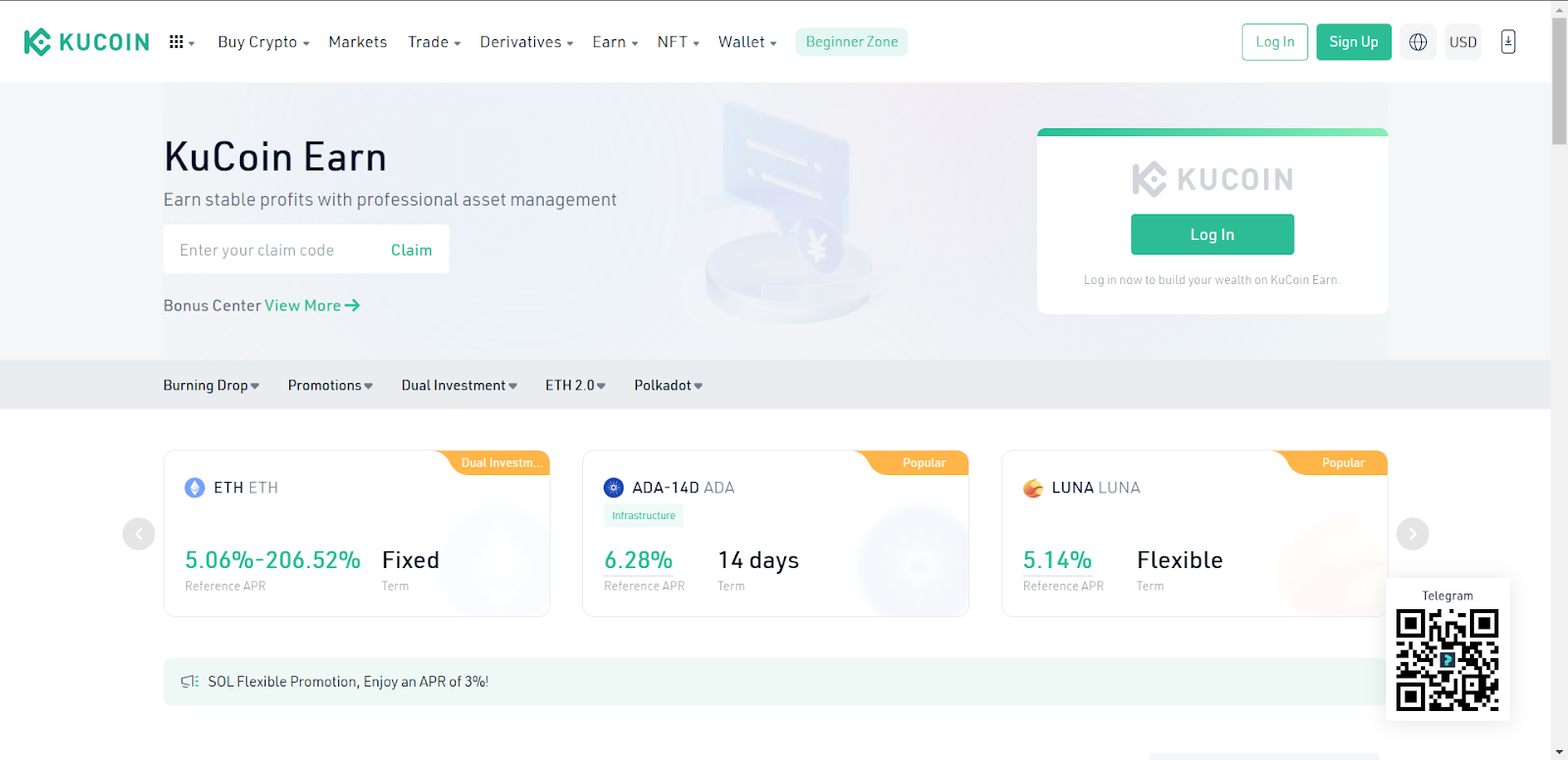Click the LUNA coin icon

(1033, 488)
